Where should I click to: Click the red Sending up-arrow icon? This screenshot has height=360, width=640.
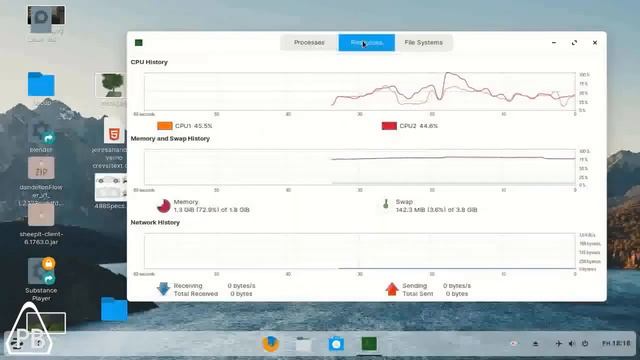(392, 289)
